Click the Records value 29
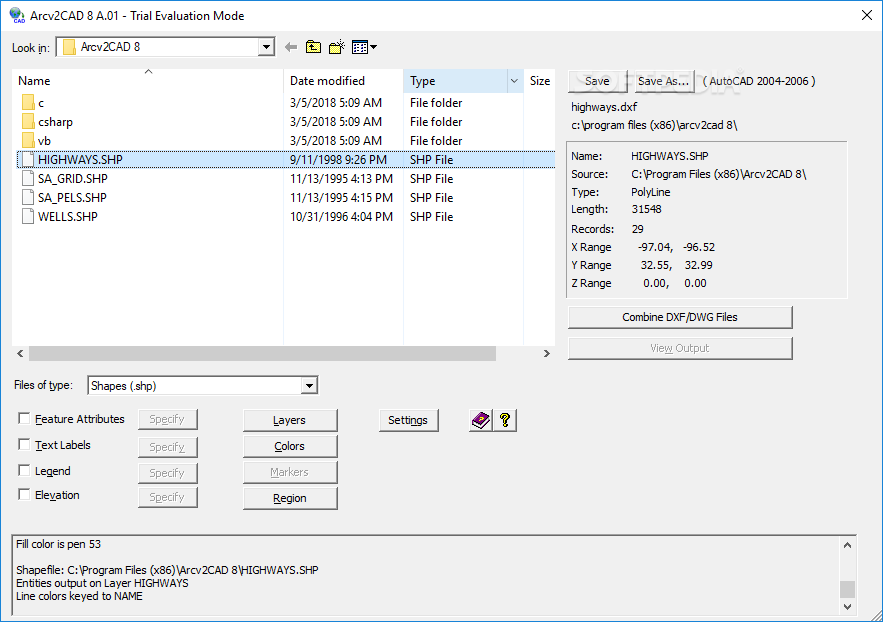The width and height of the screenshot is (883, 622). pos(637,229)
